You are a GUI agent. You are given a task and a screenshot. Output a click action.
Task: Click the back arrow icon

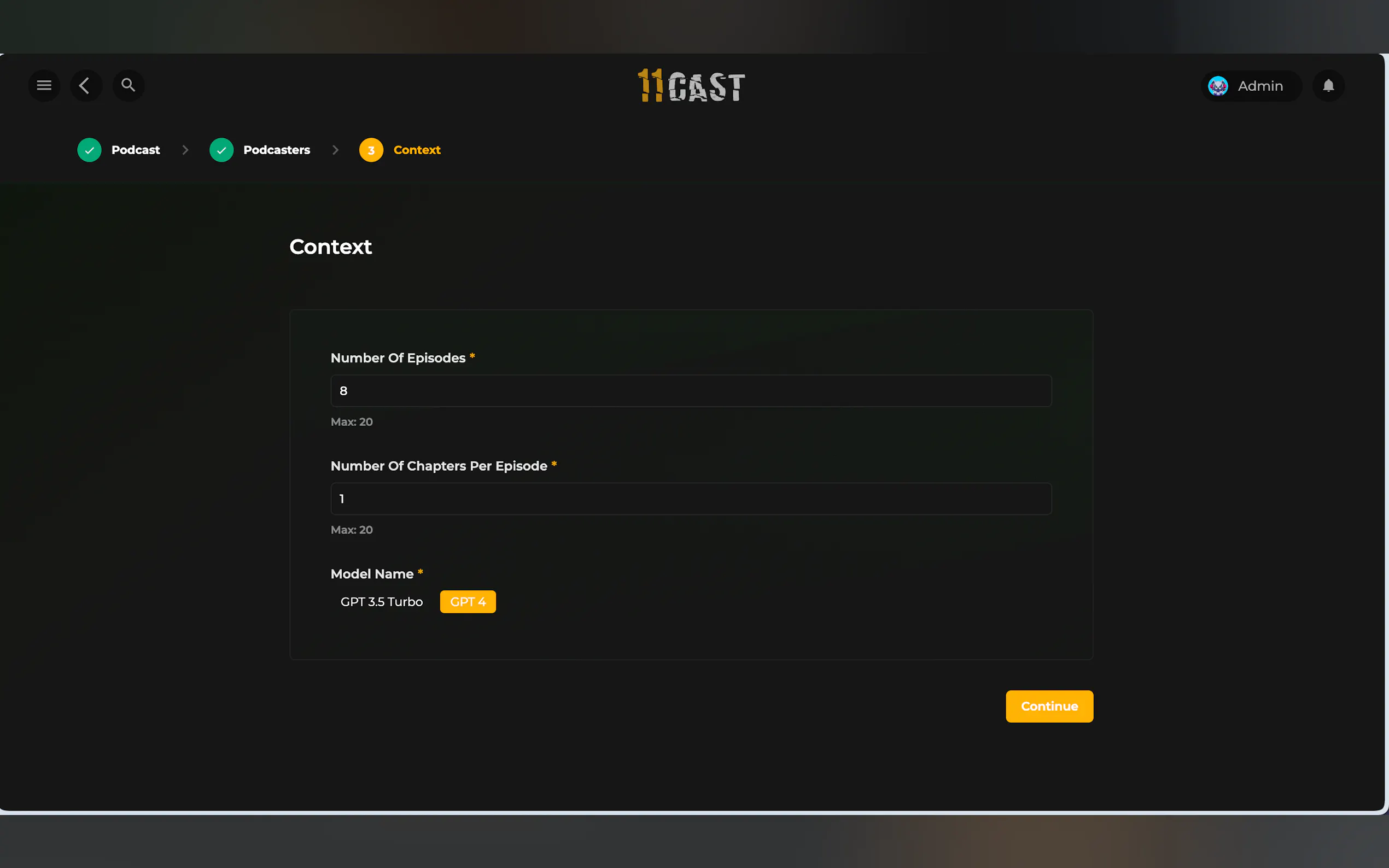[85, 85]
